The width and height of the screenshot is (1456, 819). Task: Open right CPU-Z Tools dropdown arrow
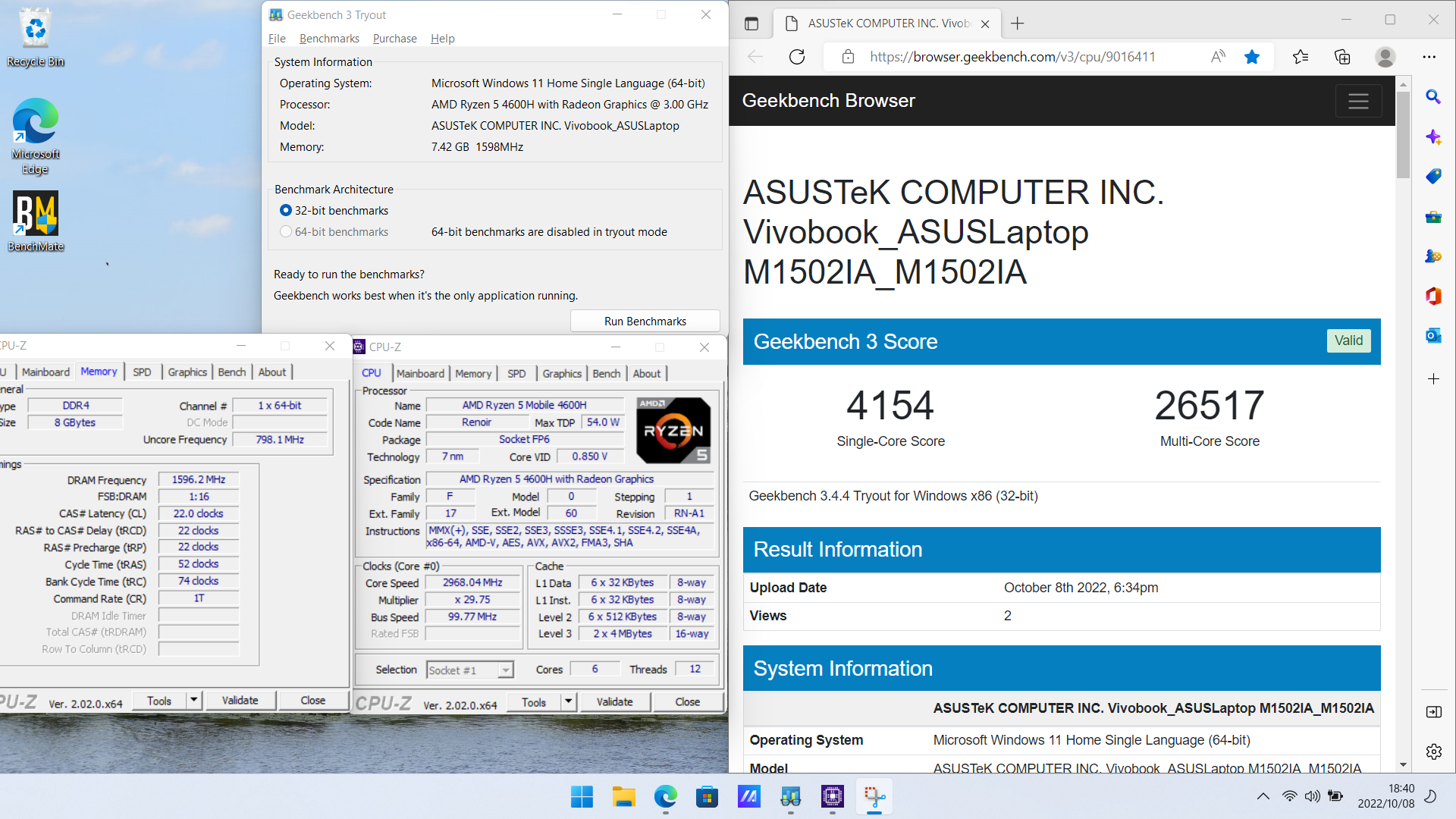coord(568,701)
